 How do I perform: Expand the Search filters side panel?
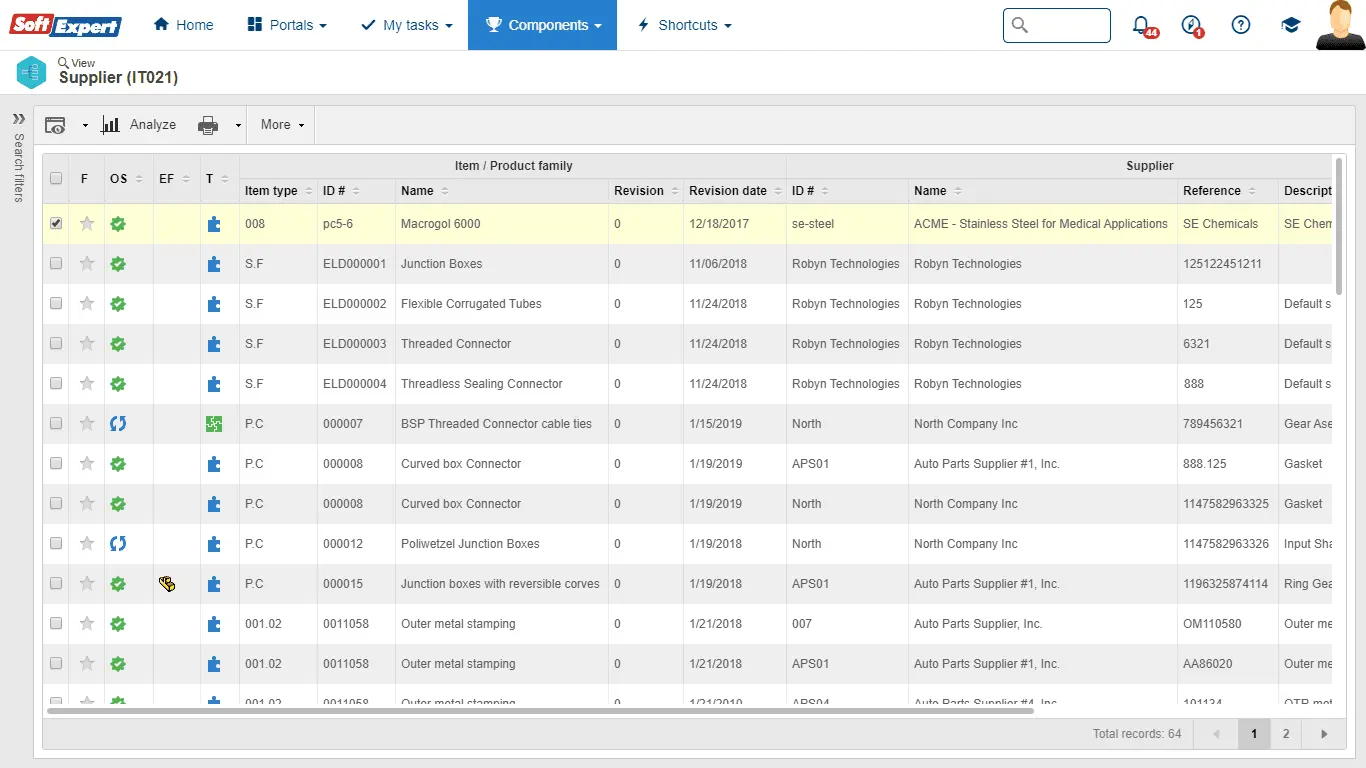click(x=18, y=119)
